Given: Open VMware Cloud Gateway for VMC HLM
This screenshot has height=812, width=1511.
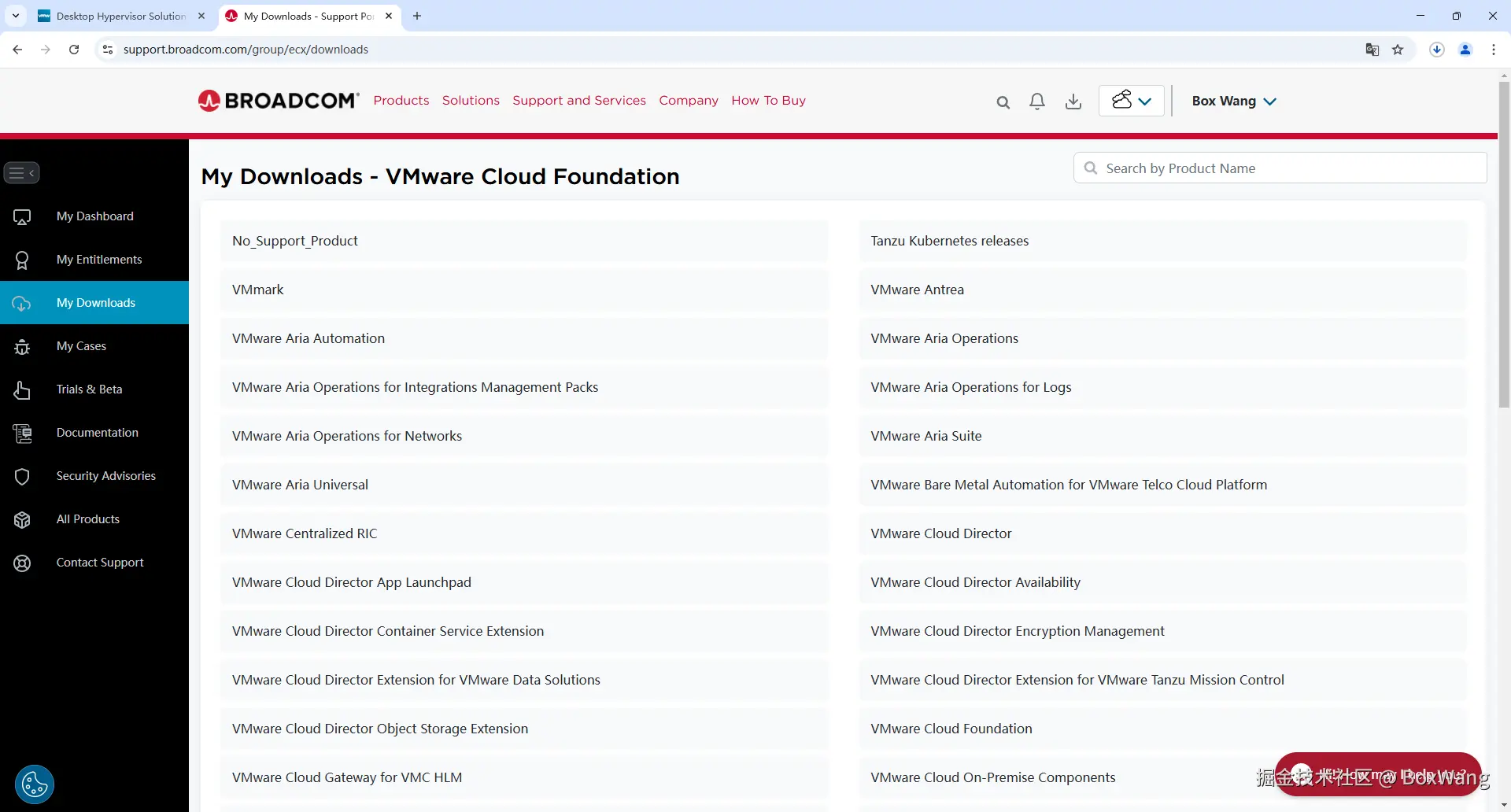Looking at the screenshot, I should (524, 777).
